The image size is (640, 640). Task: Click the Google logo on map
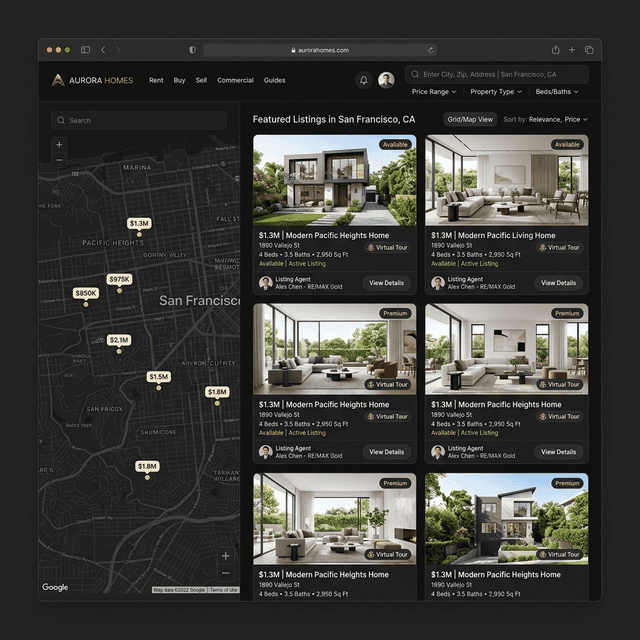pos(55,587)
